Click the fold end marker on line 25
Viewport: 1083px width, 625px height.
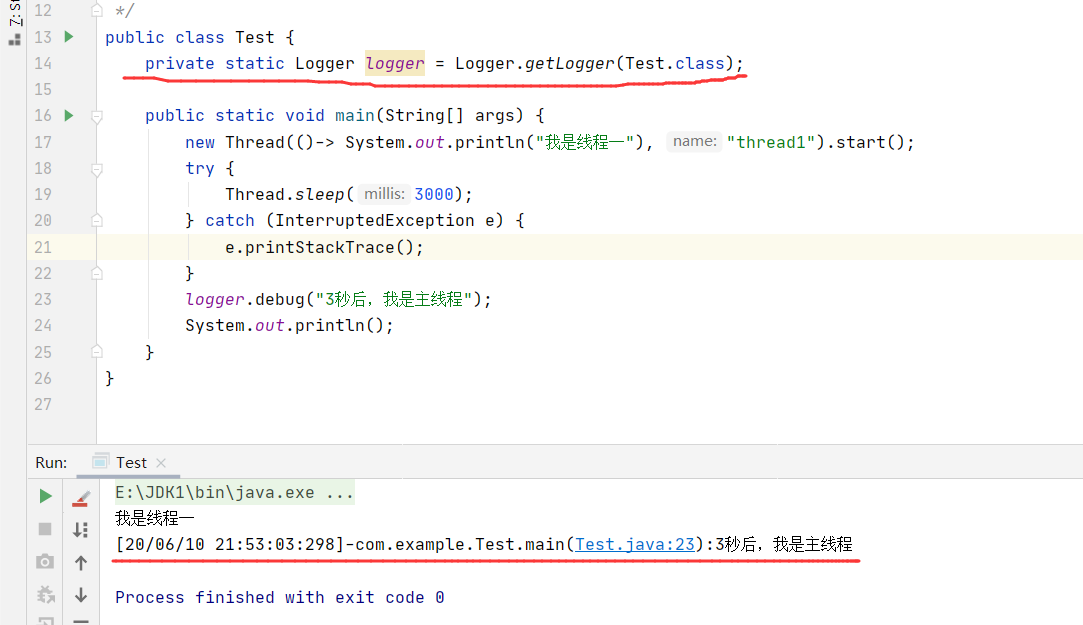pyautogui.click(x=97, y=352)
